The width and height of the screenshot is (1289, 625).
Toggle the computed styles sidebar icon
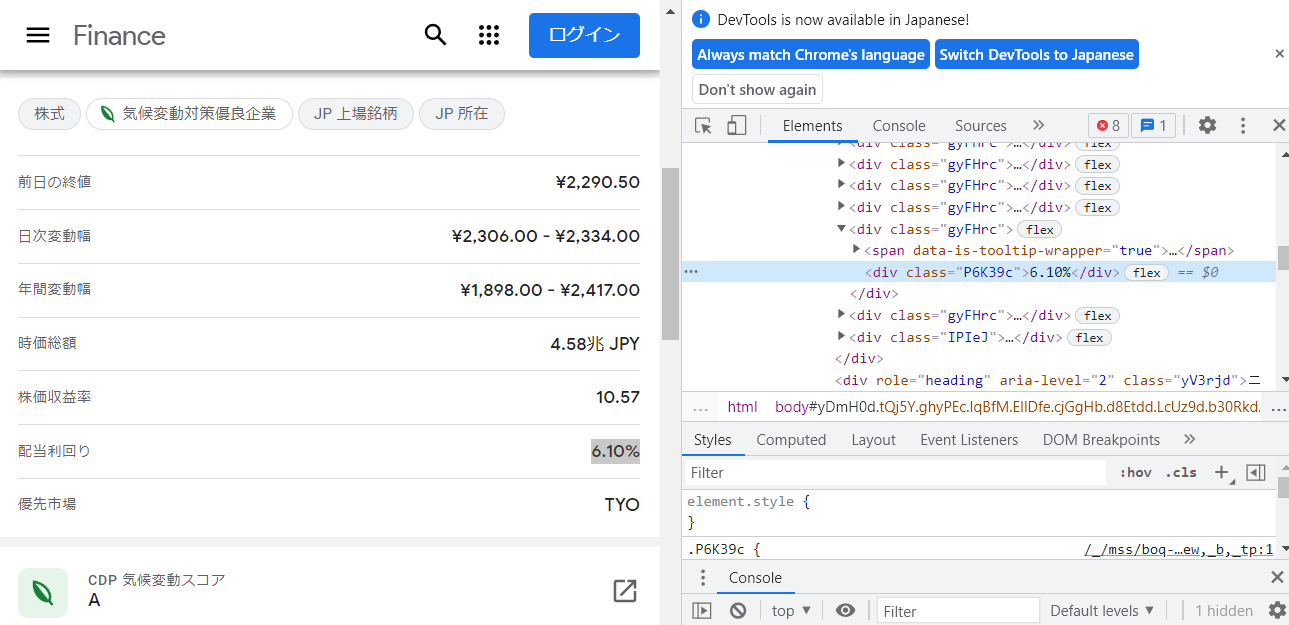click(x=1256, y=472)
